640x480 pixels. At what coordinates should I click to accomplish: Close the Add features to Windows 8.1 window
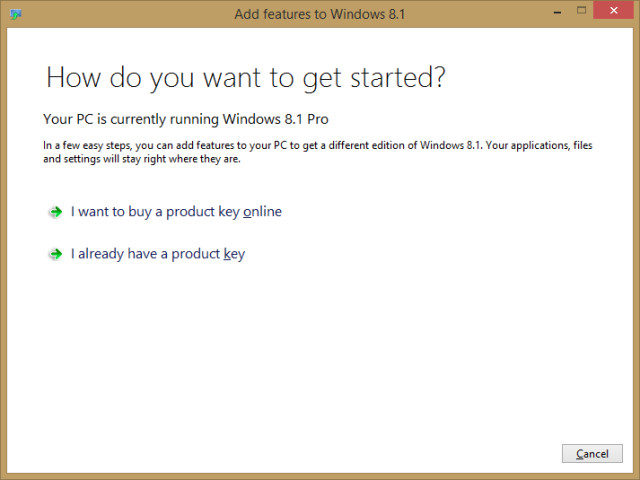click(x=613, y=10)
